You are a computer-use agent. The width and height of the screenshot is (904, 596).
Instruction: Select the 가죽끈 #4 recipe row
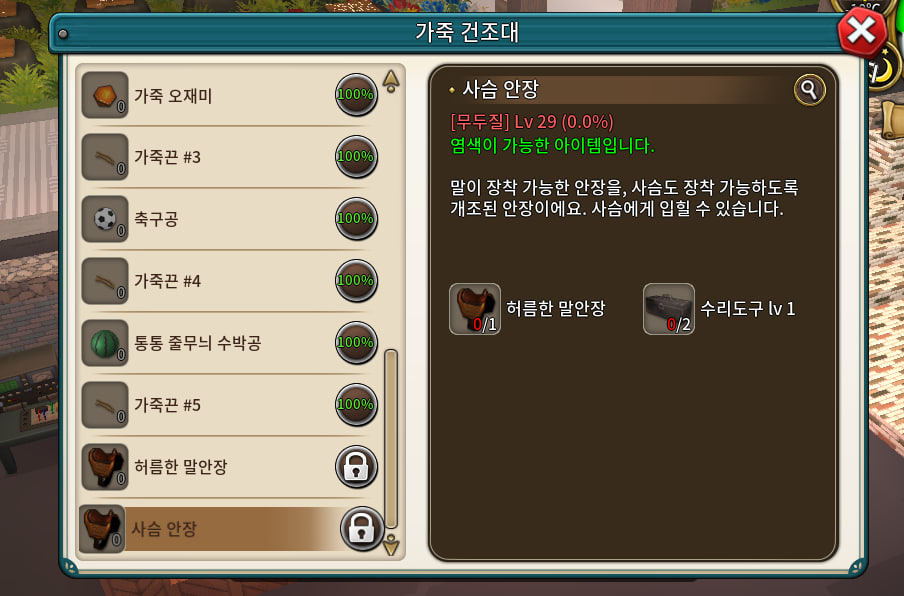(231, 281)
